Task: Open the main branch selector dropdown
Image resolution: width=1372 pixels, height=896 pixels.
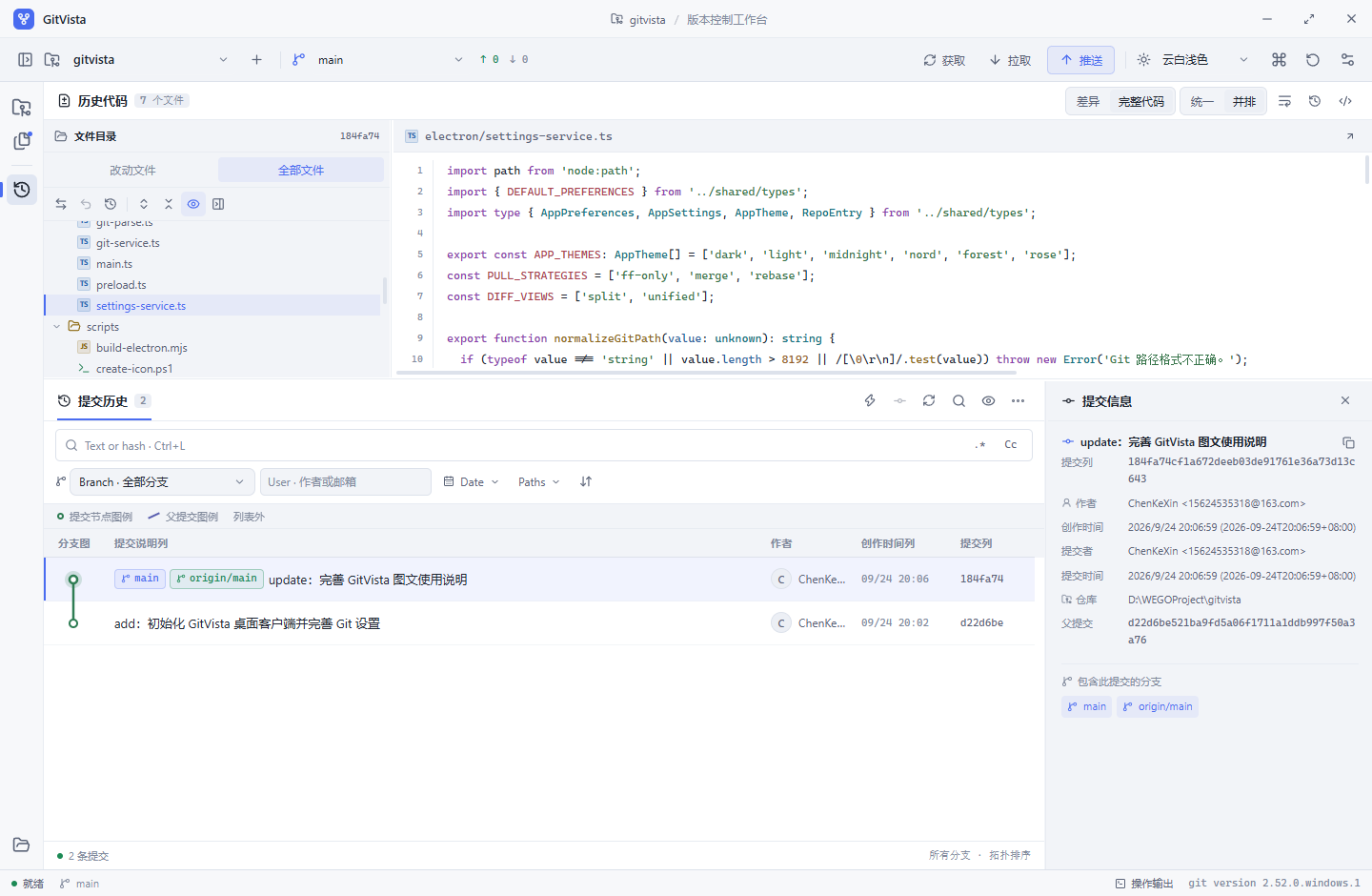Action: 378,60
